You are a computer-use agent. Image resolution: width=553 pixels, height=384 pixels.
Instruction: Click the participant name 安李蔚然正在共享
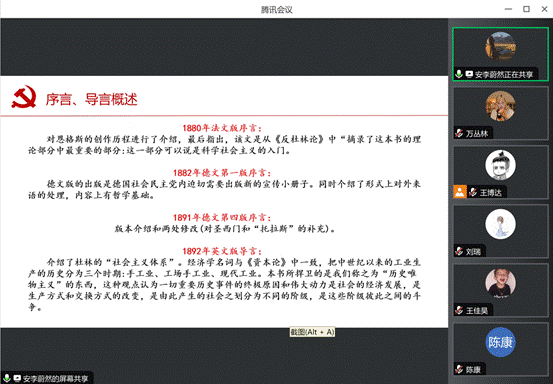504,74
